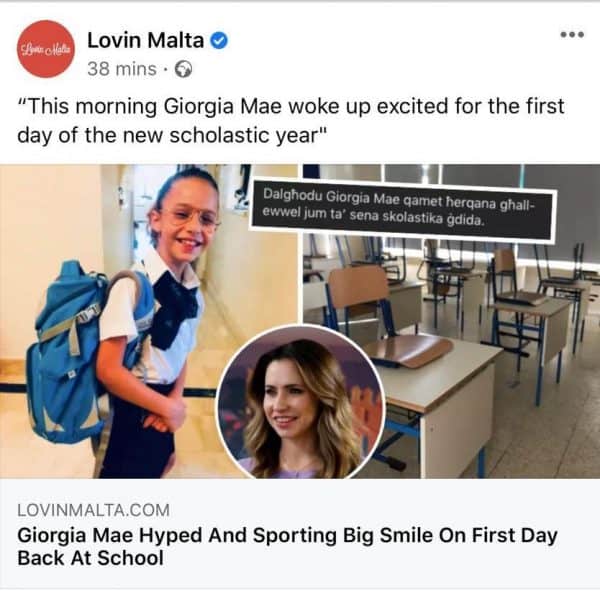Click the Lovin Malta red profile avatar
The width and height of the screenshot is (600, 591).
coord(46,49)
